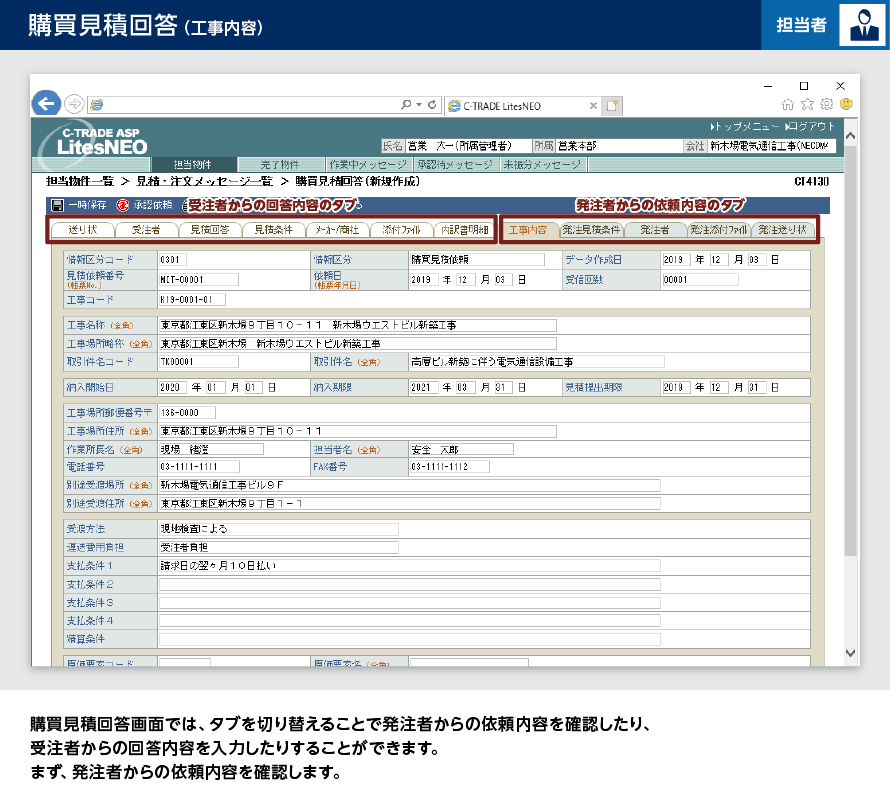Open the 内訳書明細 tab
This screenshot has height=810, width=890.
pyautogui.click(x=464, y=230)
